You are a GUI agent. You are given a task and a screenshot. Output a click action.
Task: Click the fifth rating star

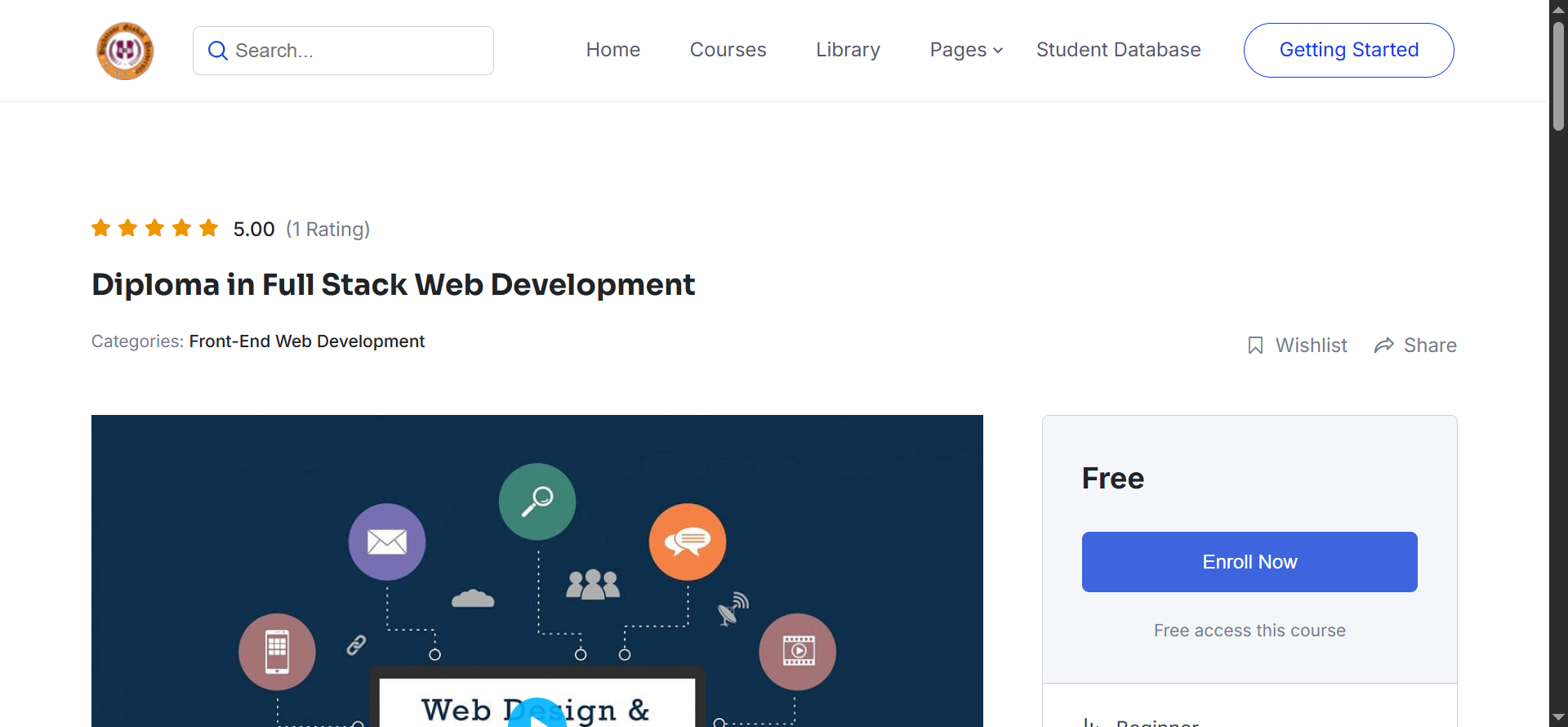(x=209, y=228)
